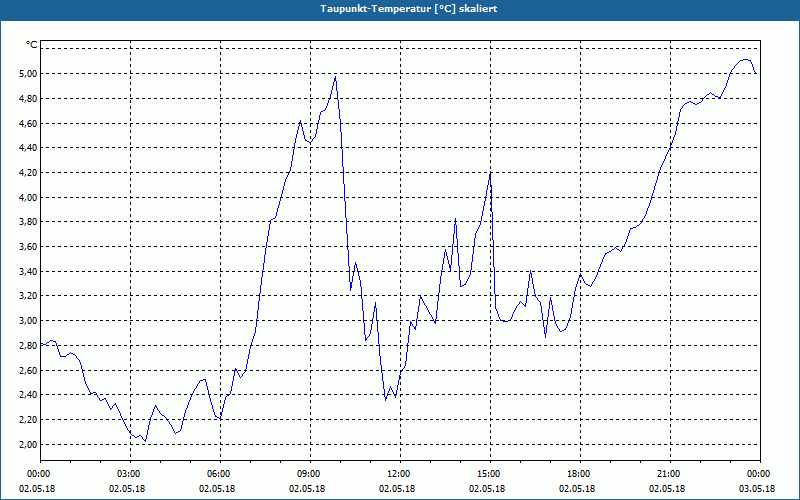Click the 21:00 time label

click(668, 474)
